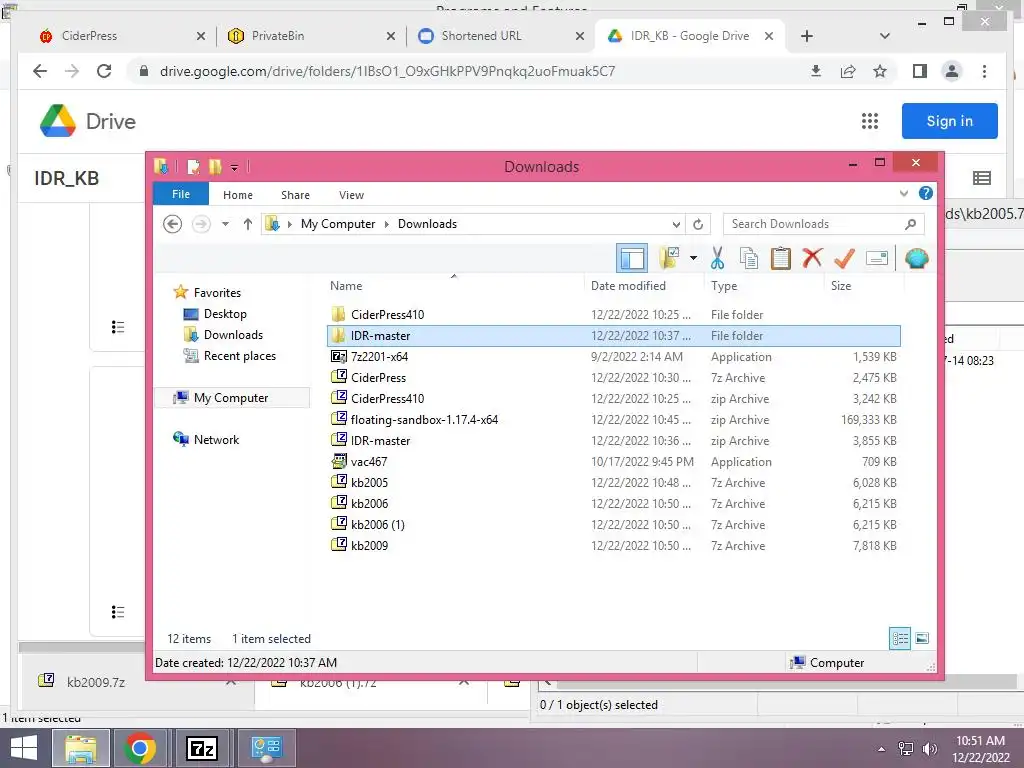1024x768 pixels.
Task: Open the Home ribbon tab
Action: 238,195
